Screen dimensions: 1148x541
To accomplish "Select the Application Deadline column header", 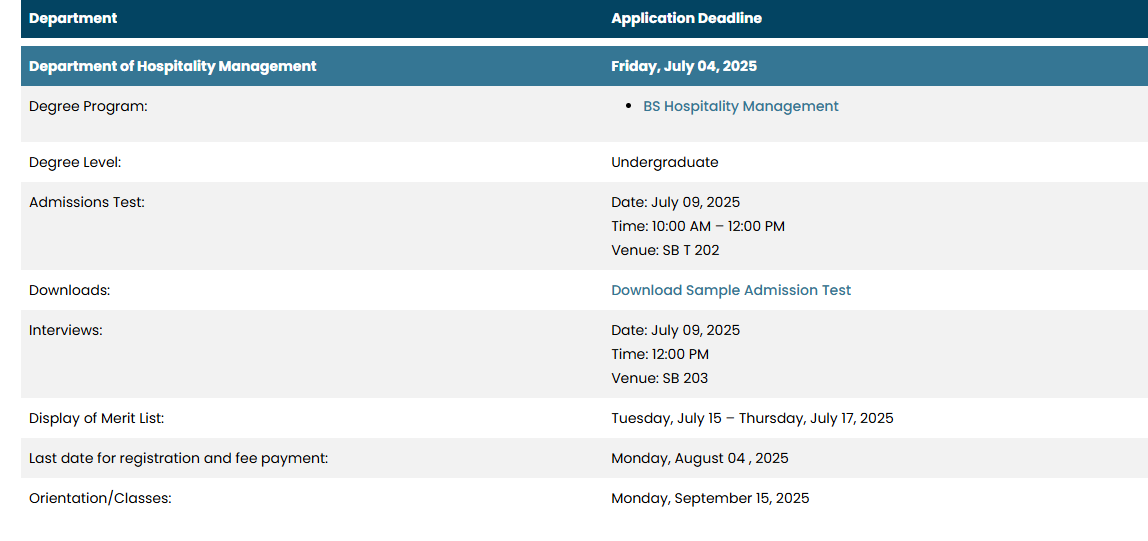I will point(686,18).
